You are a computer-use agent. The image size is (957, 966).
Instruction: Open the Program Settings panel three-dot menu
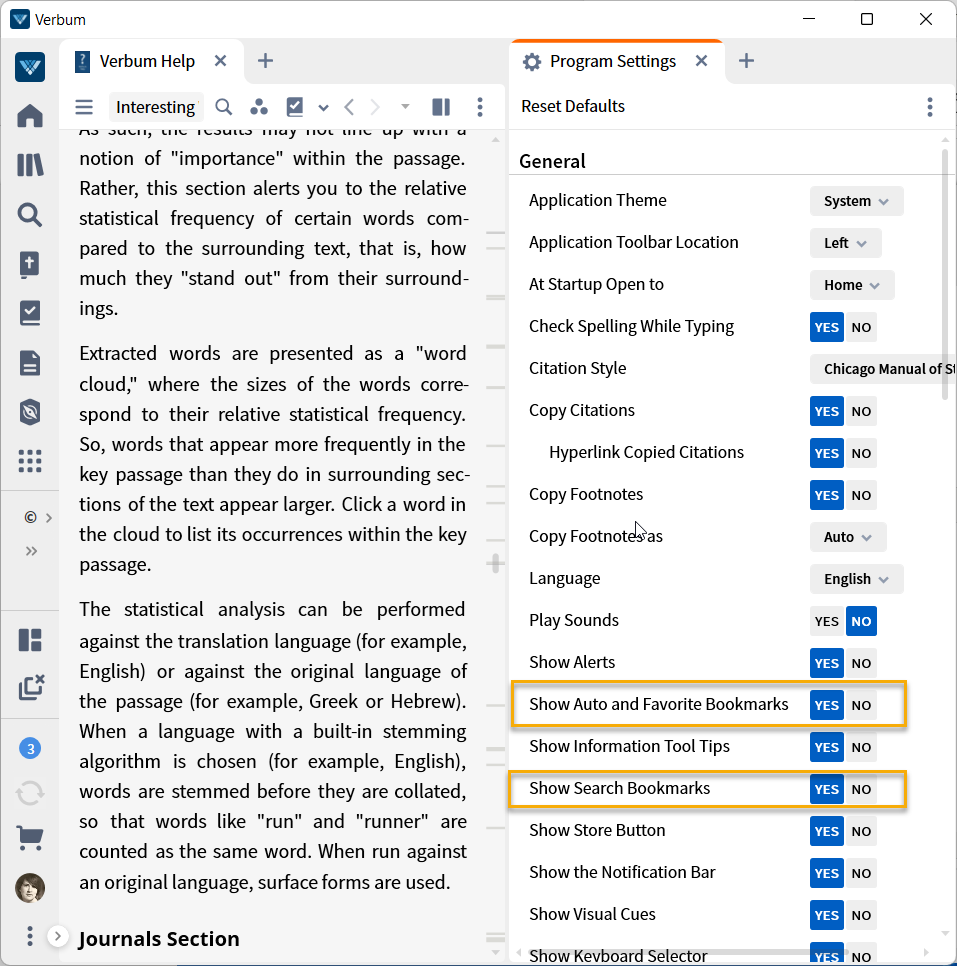pos(930,107)
